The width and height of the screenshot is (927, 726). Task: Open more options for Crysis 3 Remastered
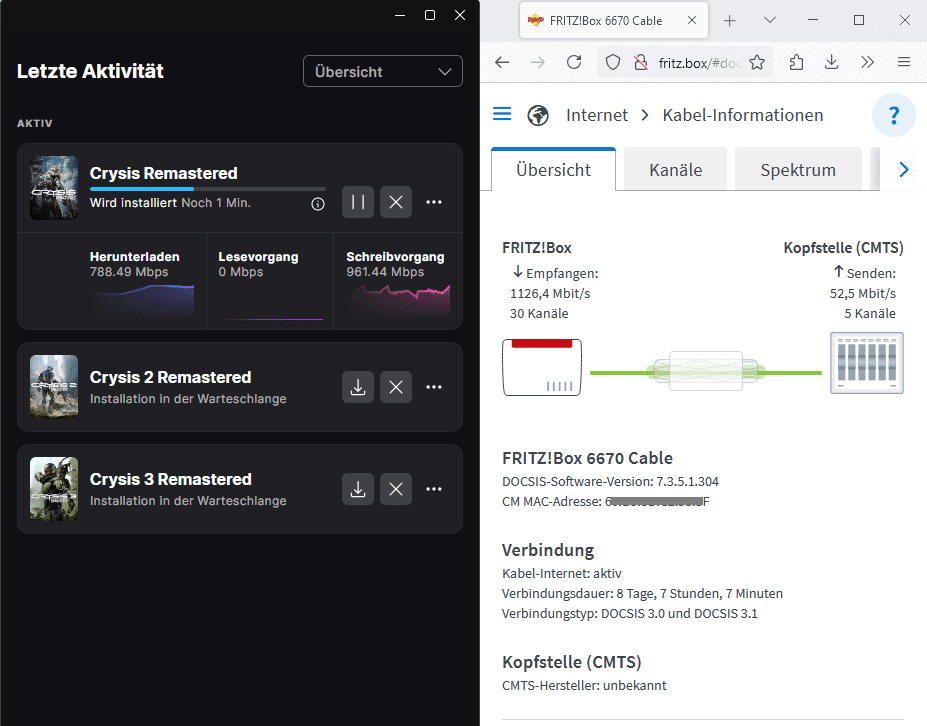coord(434,489)
